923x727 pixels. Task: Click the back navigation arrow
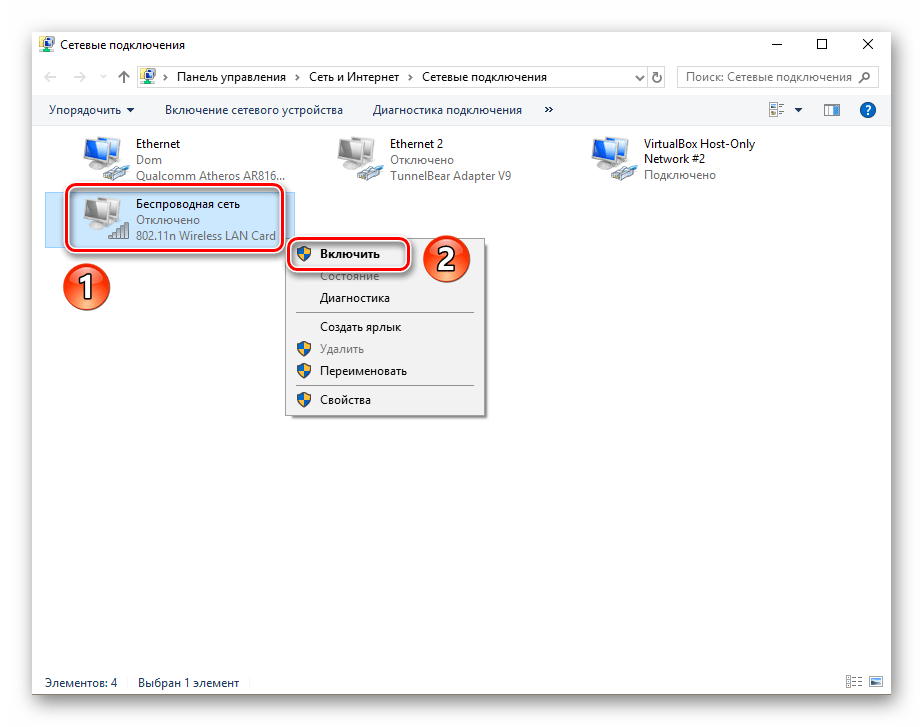51,77
